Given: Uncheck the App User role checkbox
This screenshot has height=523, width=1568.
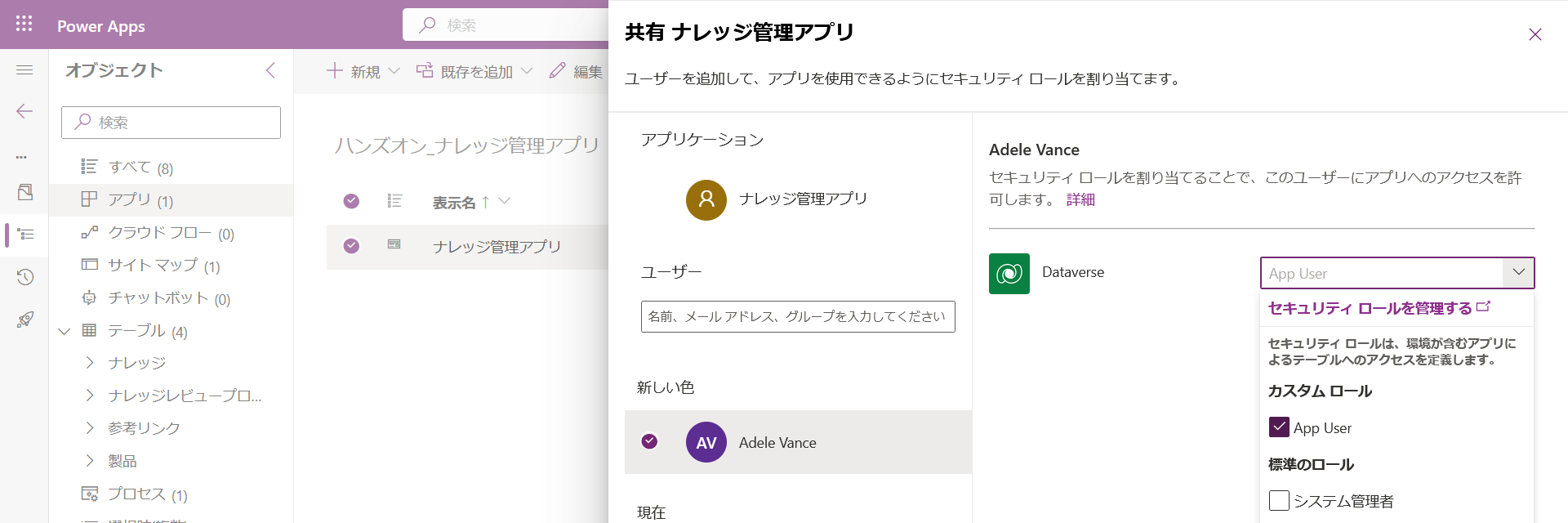Looking at the screenshot, I should point(1279,427).
